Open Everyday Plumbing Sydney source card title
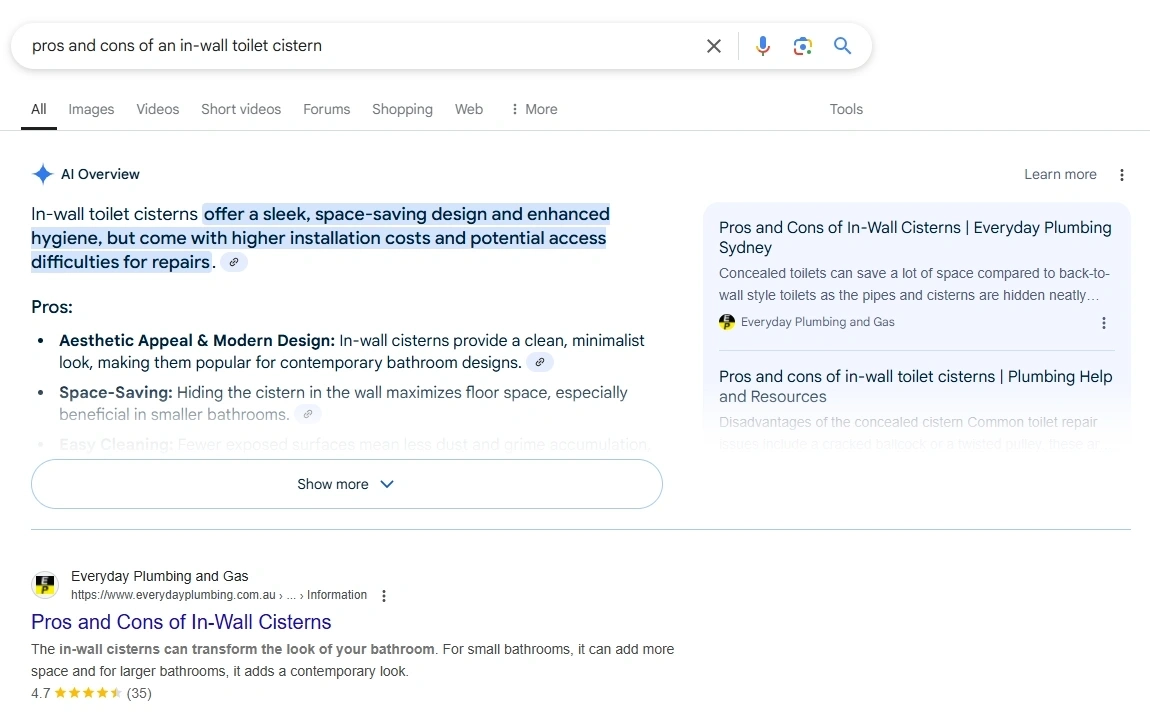Viewport: 1150px width, 720px height. pos(915,238)
